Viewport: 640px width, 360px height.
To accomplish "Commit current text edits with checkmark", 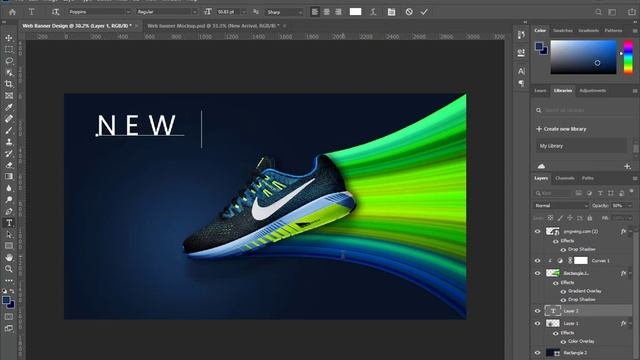I will [x=424, y=12].
